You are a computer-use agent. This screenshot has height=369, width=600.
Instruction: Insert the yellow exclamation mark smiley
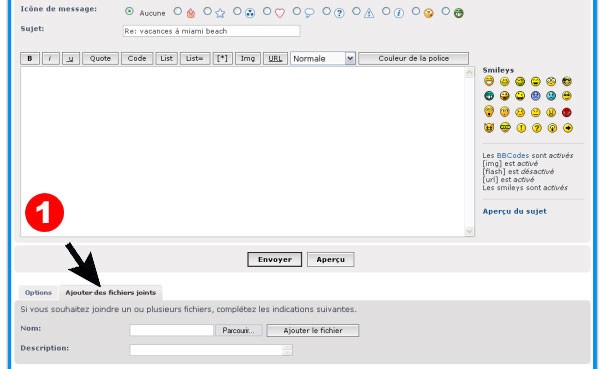pos(521,128)
